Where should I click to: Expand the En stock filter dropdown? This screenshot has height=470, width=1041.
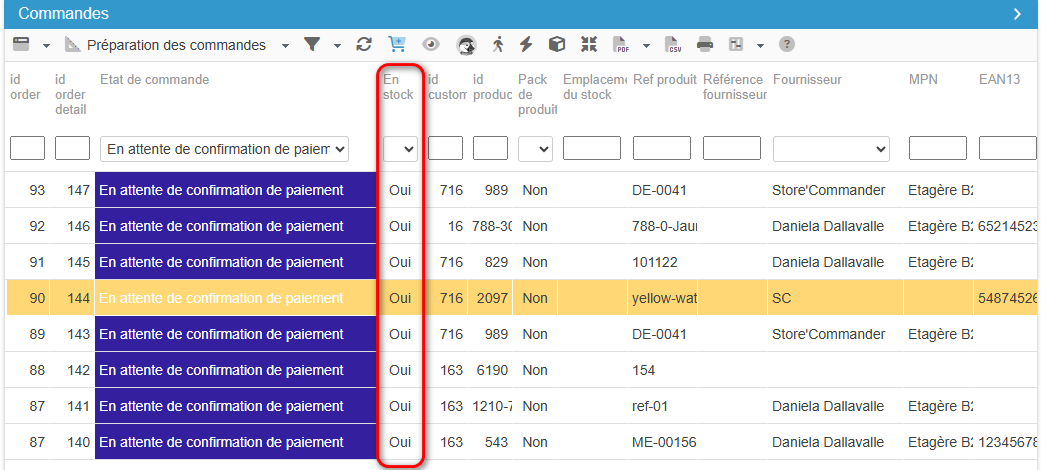point(400,149)
